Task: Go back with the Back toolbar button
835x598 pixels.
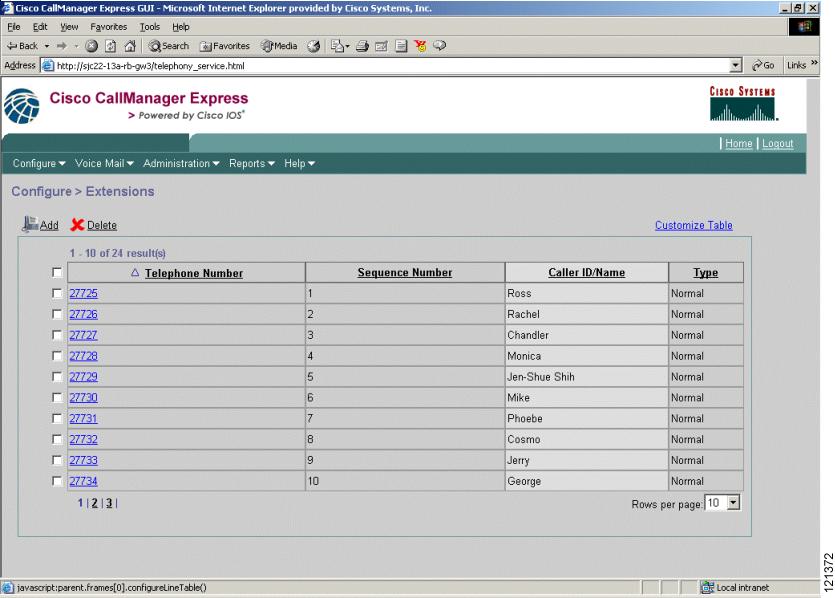Action: 22,46
